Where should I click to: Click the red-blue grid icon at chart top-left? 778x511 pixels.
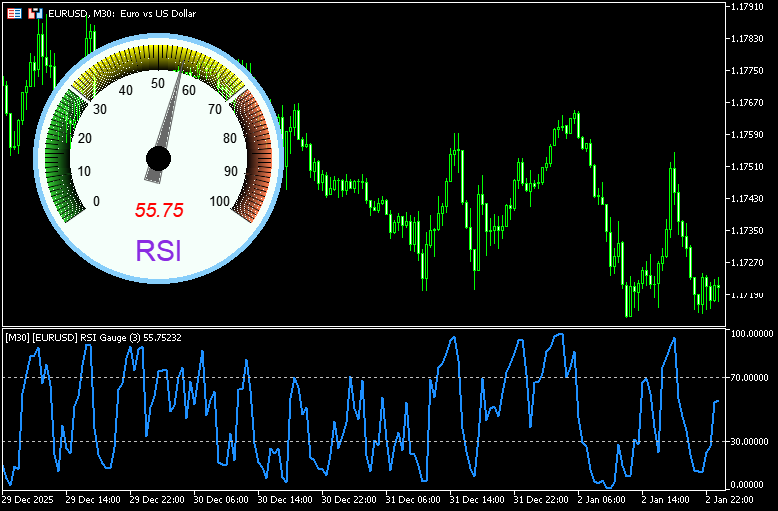point(13,14)
